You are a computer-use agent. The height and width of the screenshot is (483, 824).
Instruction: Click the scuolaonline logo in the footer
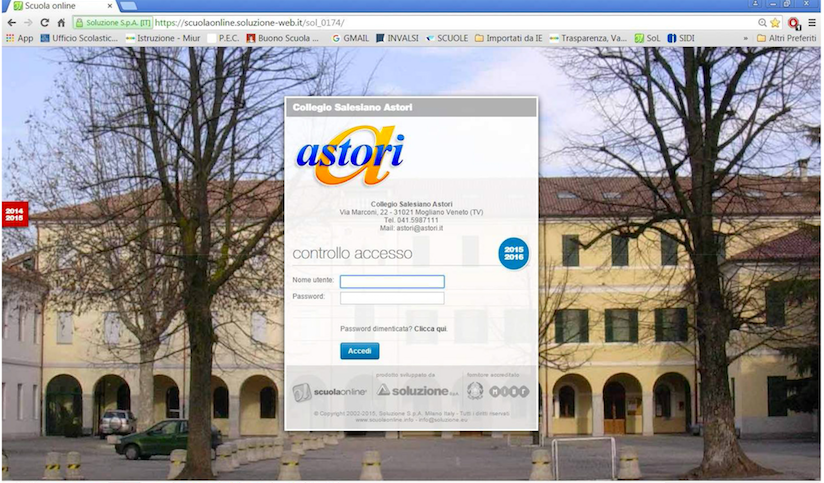(x=329, y=392)
